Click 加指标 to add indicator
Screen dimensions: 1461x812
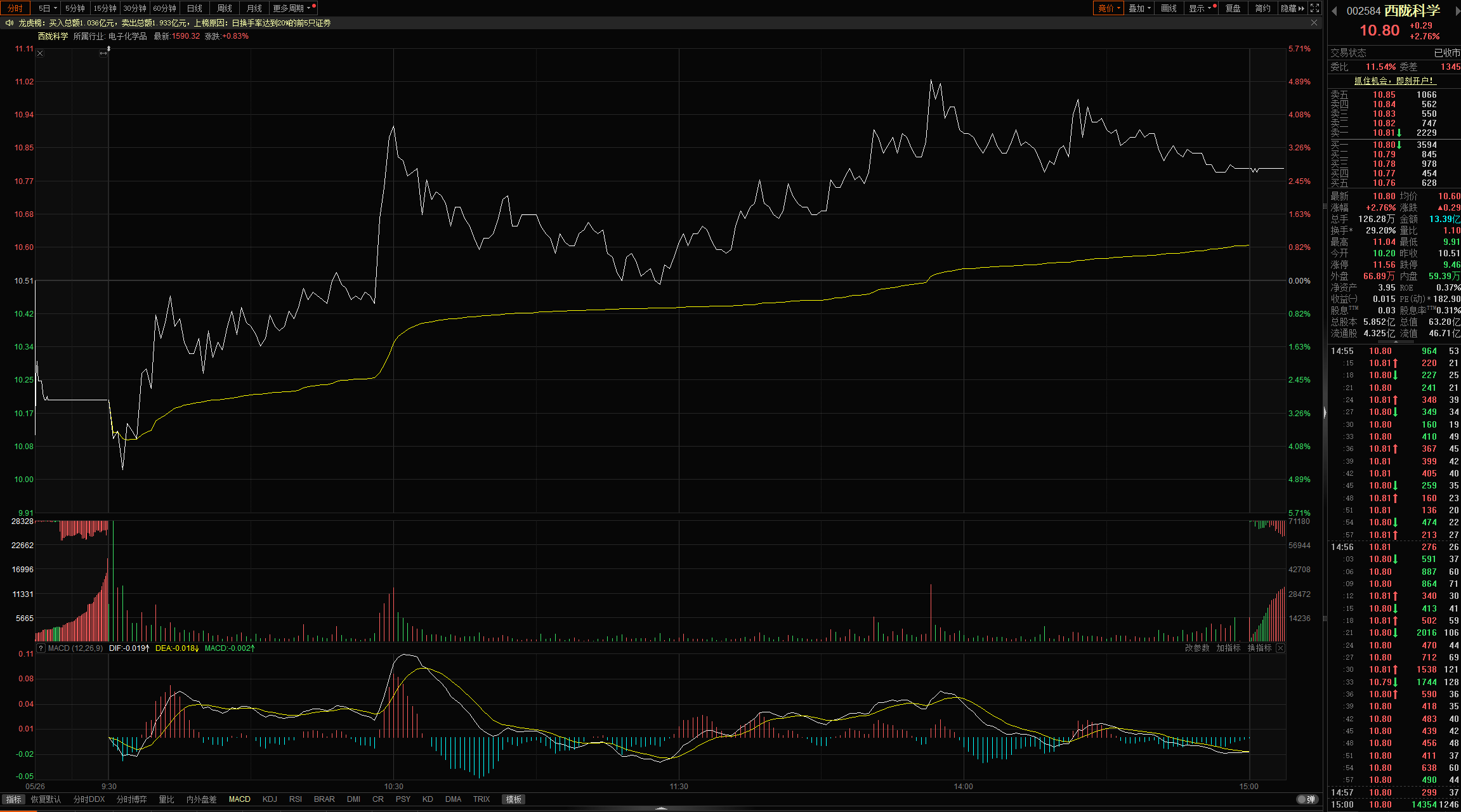(x=1228, y=648)
